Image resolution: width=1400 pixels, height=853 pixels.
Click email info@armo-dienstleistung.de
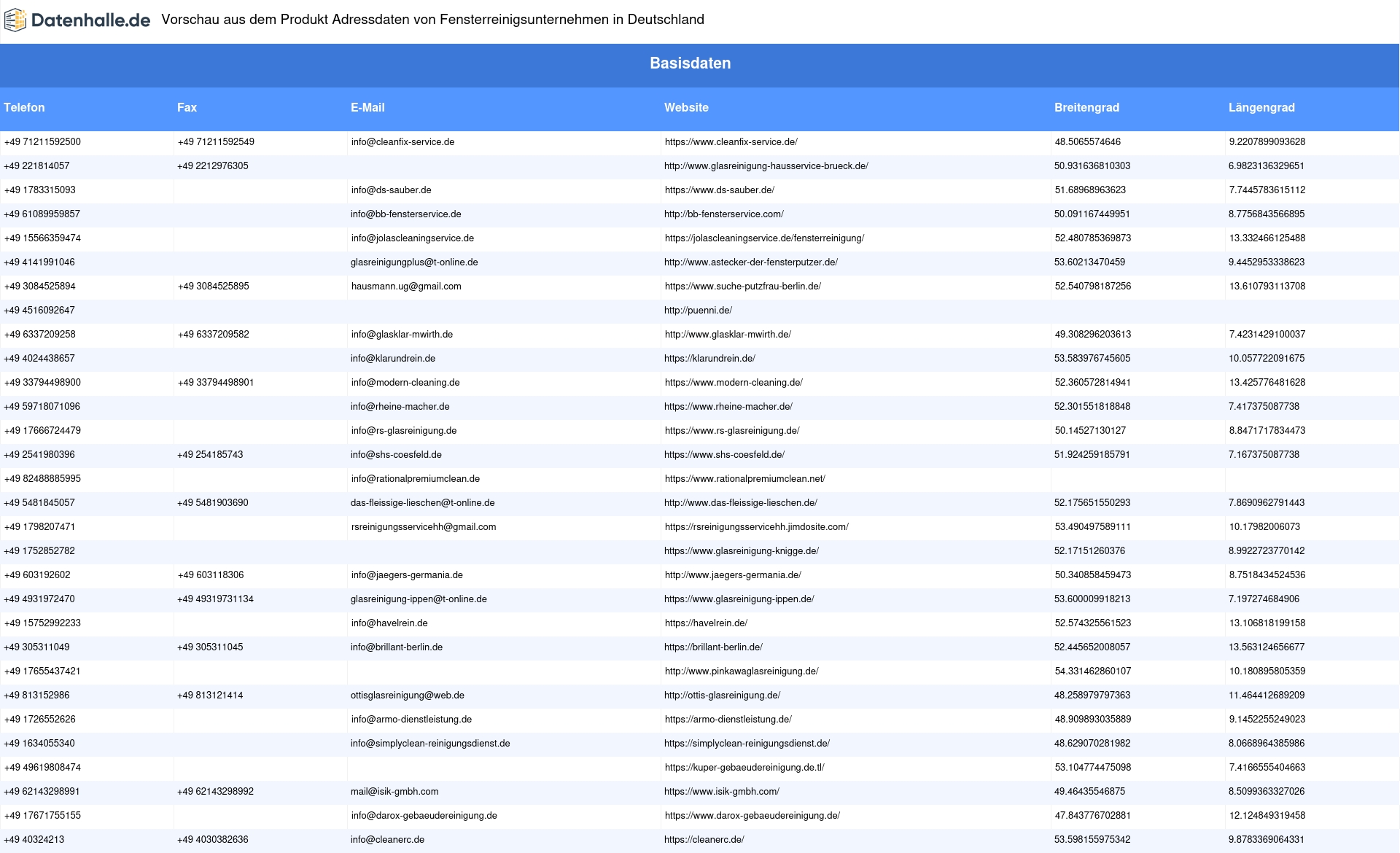[411, 720]
